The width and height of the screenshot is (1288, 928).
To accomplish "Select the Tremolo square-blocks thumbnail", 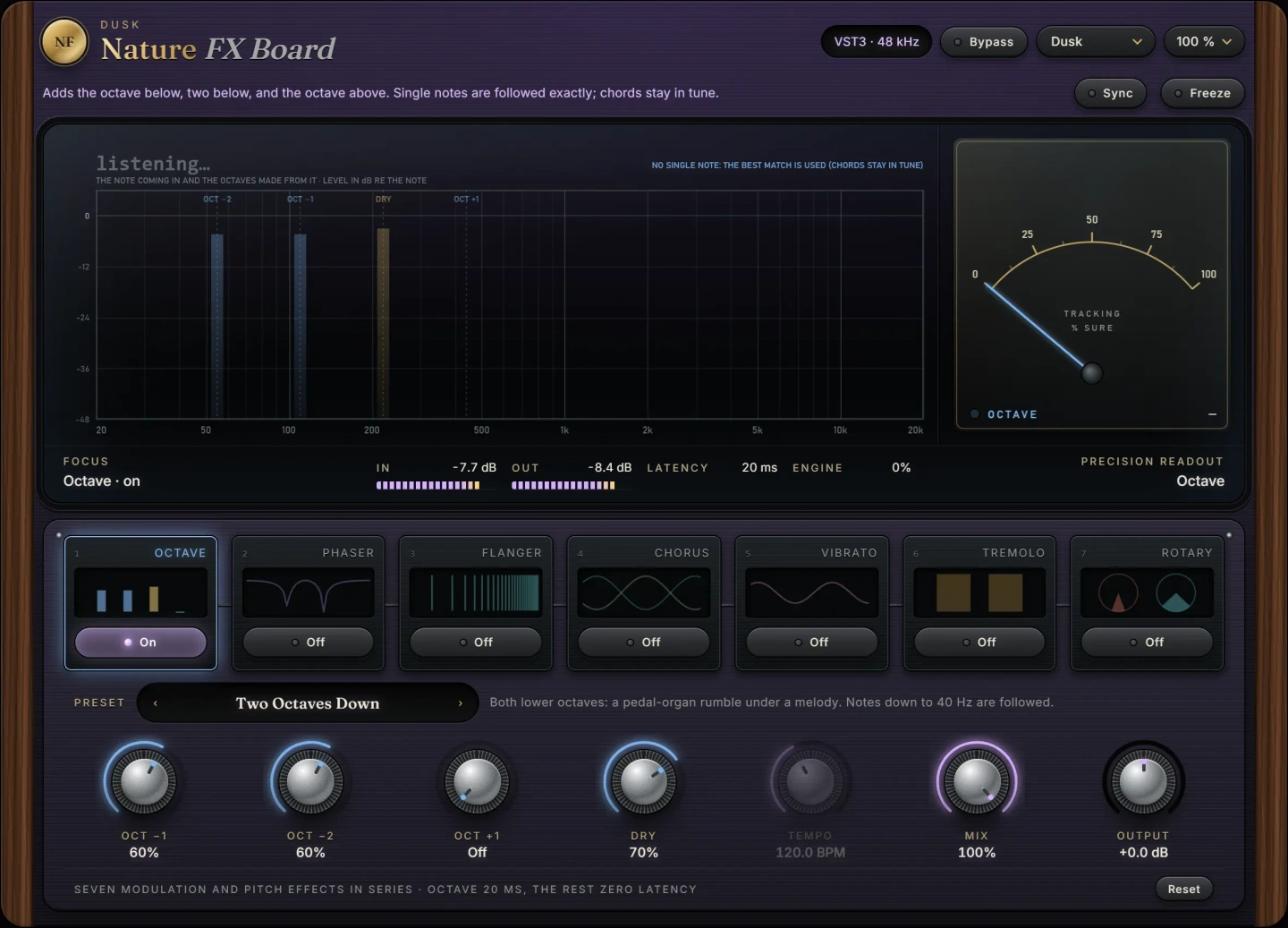I will (979, 594).
